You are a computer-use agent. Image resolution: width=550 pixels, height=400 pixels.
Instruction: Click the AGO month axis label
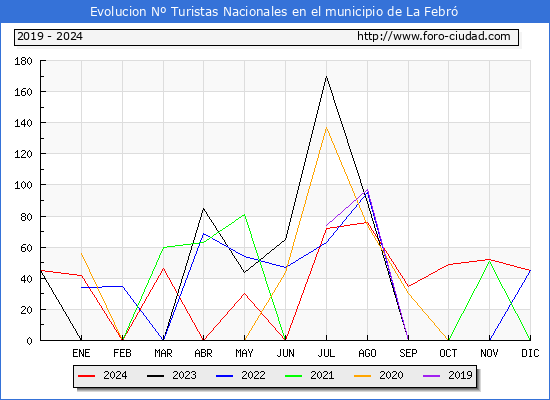point(367,353)
